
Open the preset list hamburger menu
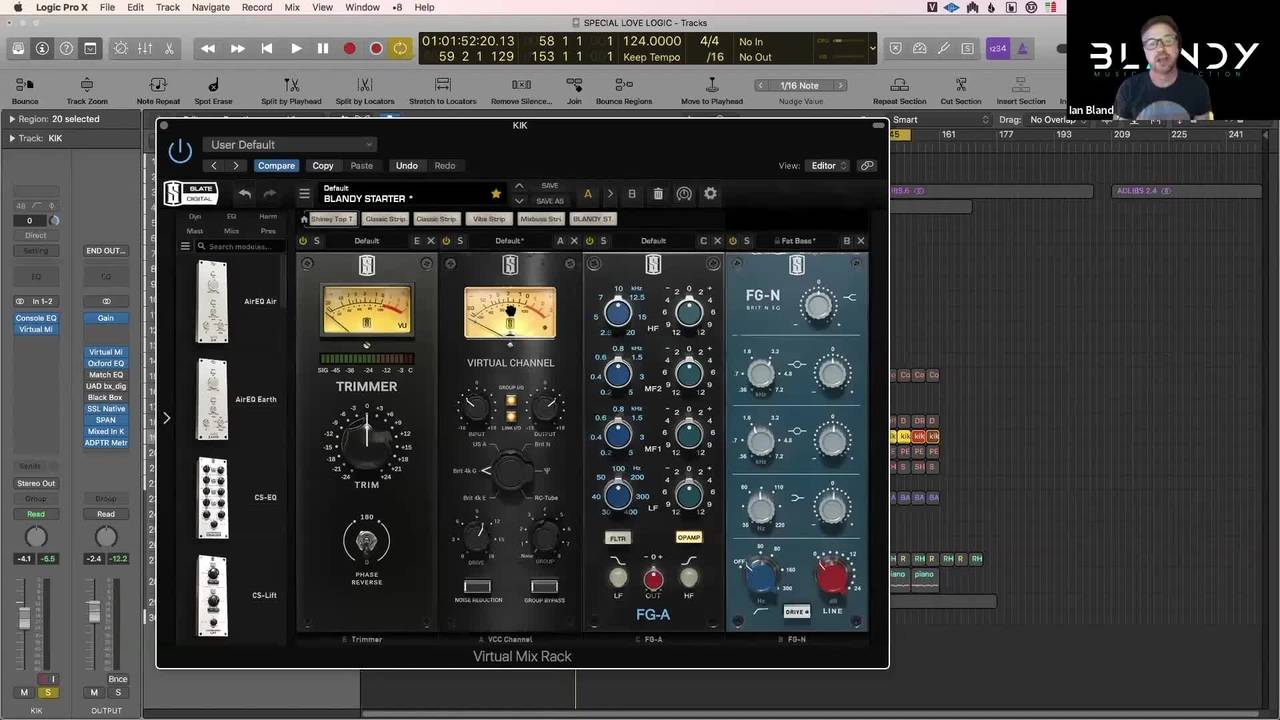[305, 194]
